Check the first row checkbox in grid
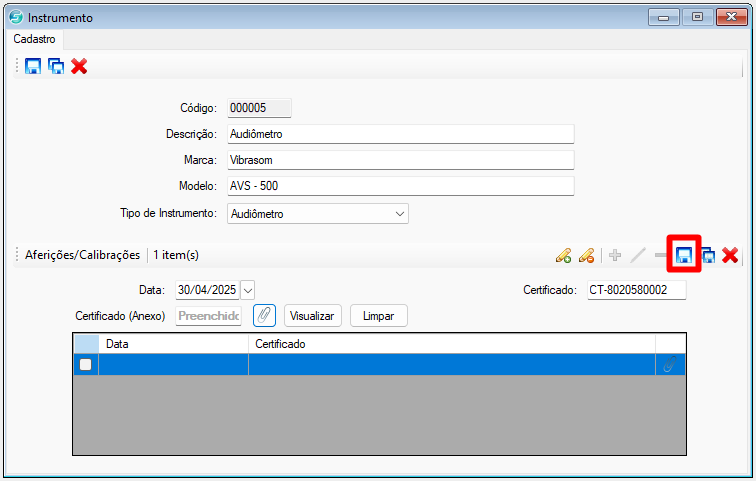Viewport: 756px width, 481px height. coord(85,365)
